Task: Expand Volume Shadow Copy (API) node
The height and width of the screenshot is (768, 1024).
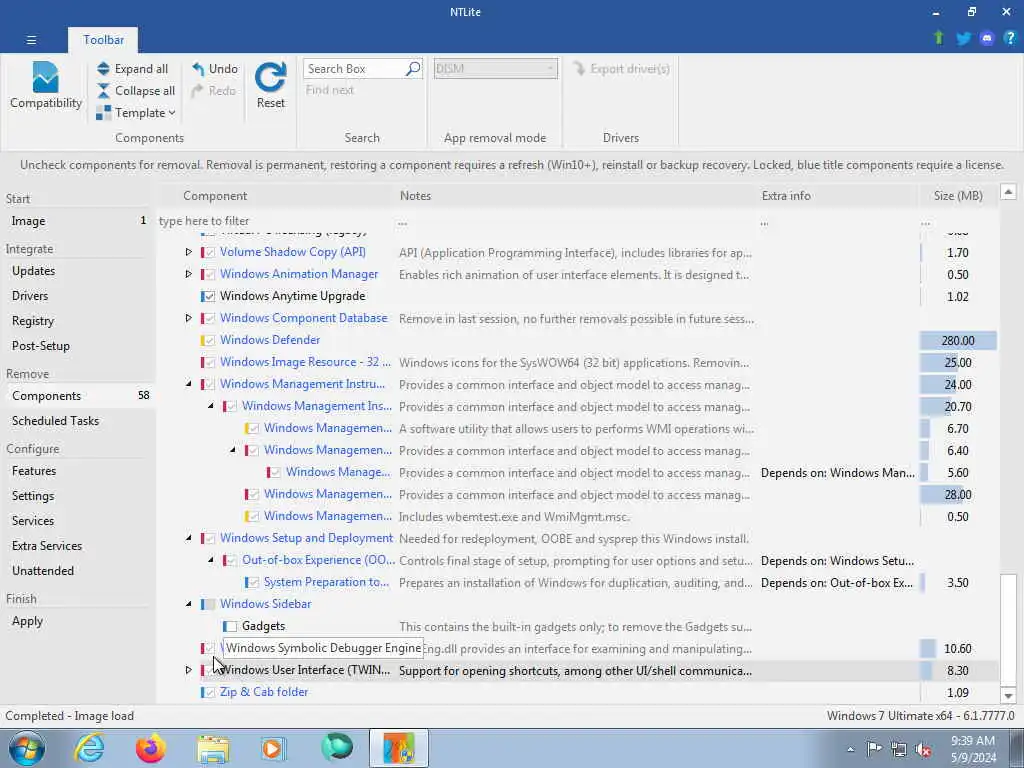Action: [189, 252]
